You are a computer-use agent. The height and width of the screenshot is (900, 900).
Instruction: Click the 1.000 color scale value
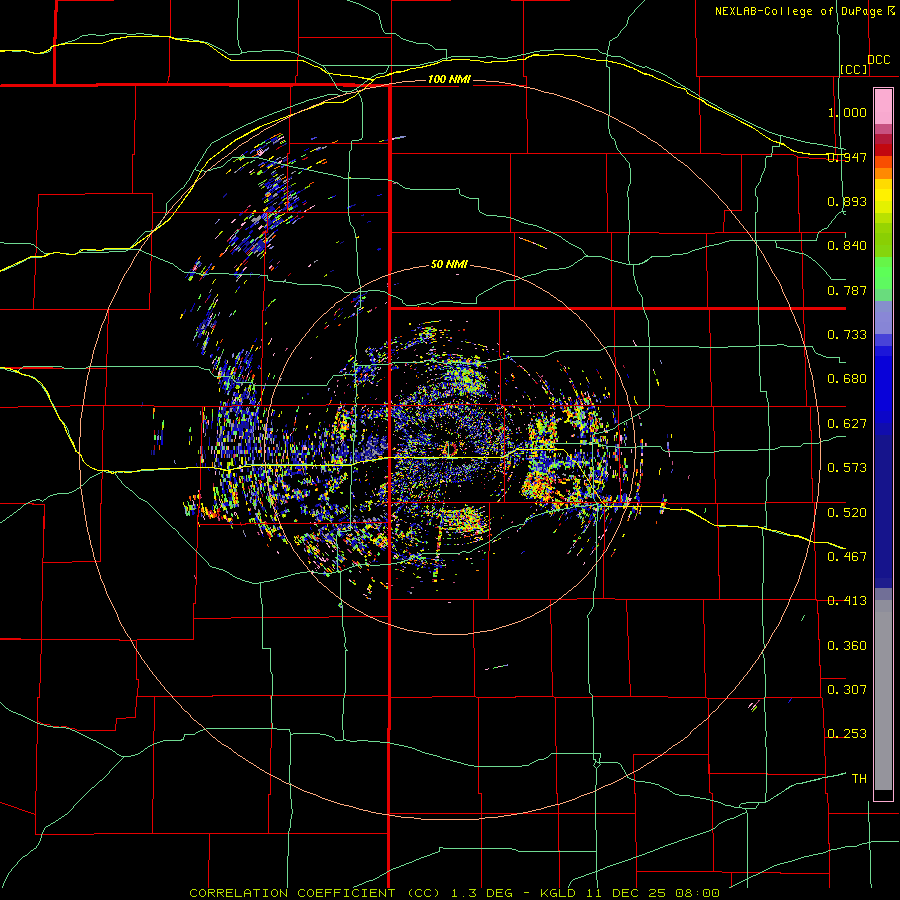tap(847, 112)
